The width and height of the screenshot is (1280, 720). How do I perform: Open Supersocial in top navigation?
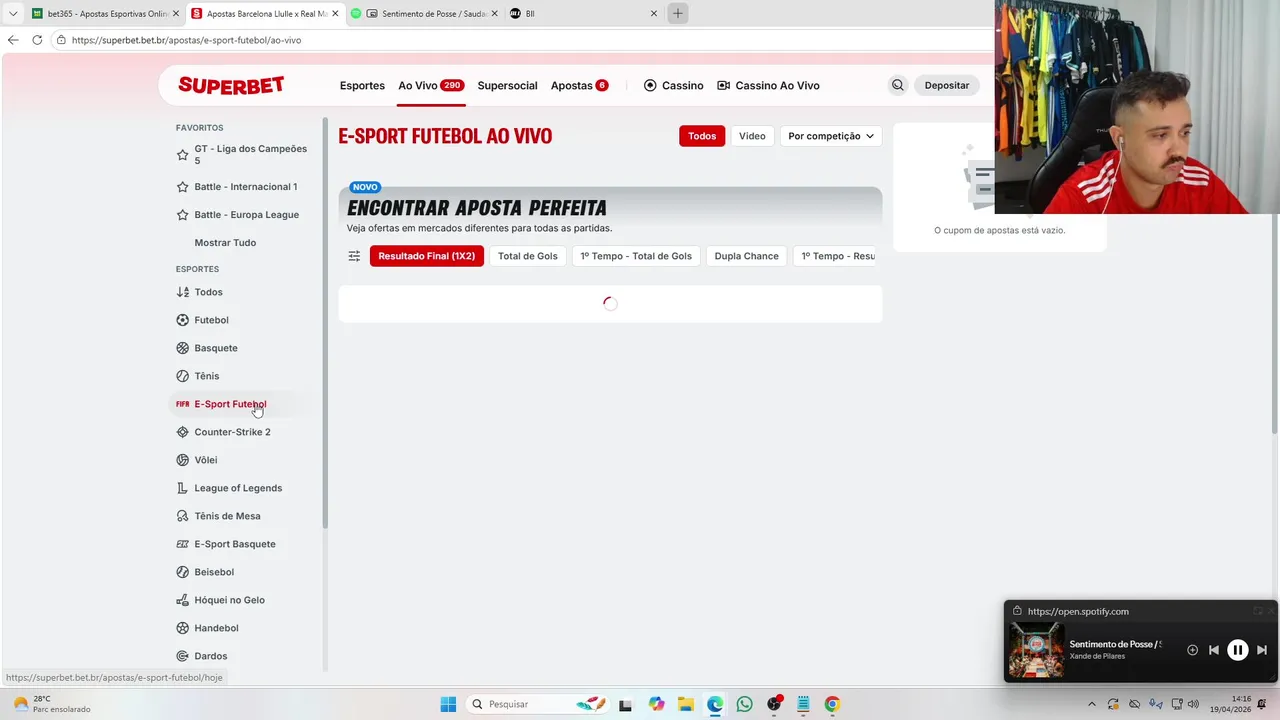(507, 86)
